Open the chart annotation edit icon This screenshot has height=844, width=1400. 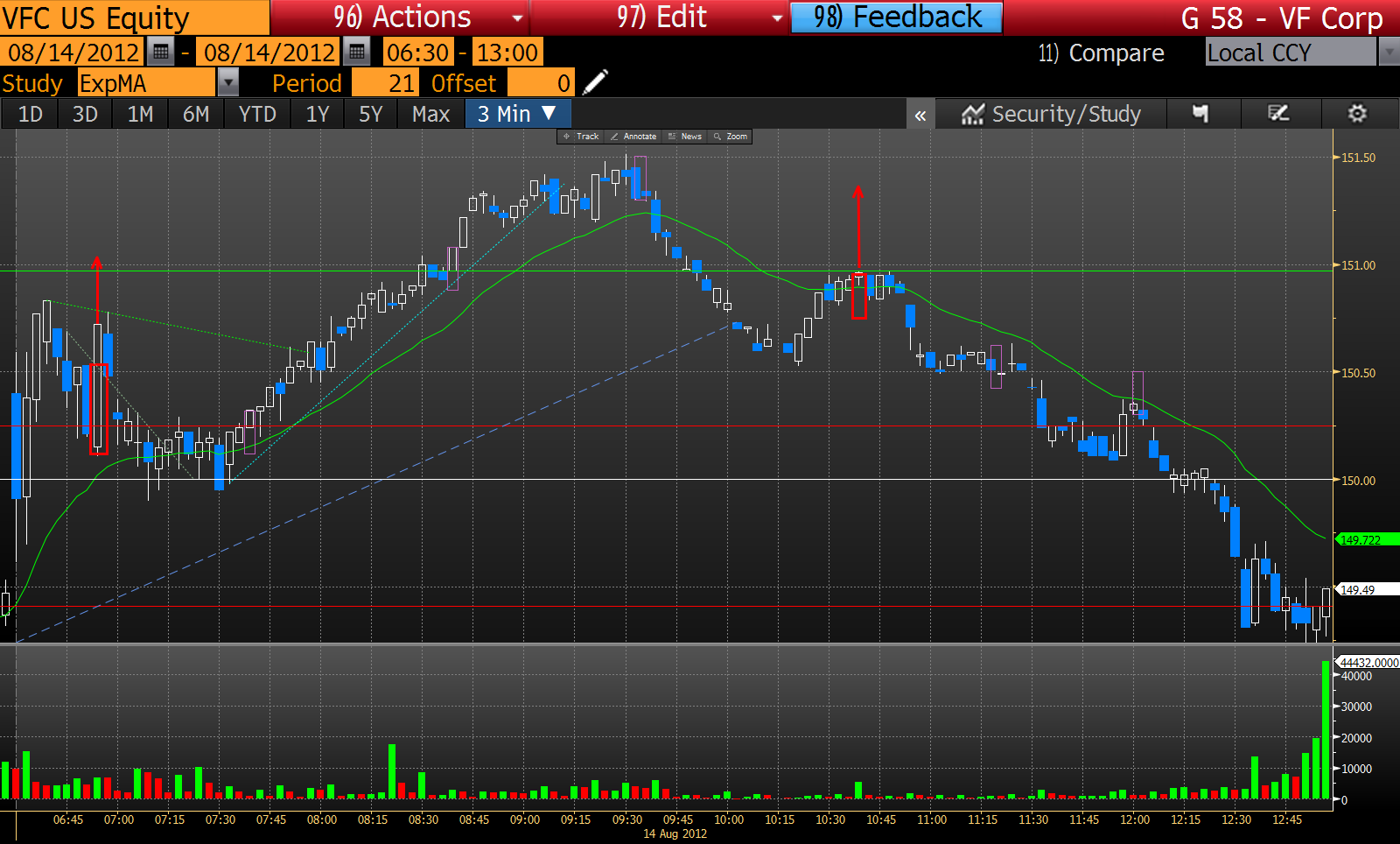pyautogui.click(x=1278, y=114)
